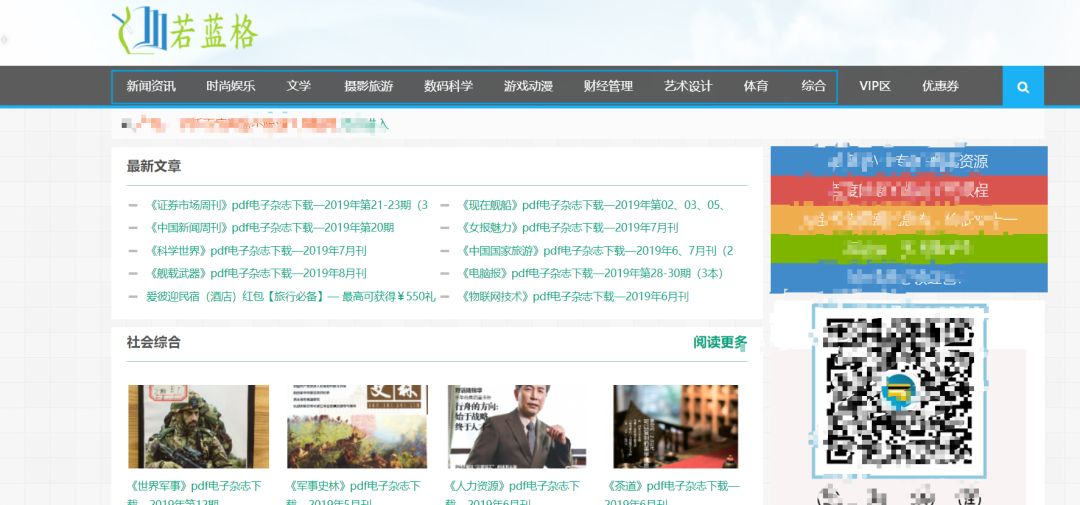Open the 爱彼迎民宿红包 article link
The width and height of the screenshot is (1080, 505).
(291, 297)
